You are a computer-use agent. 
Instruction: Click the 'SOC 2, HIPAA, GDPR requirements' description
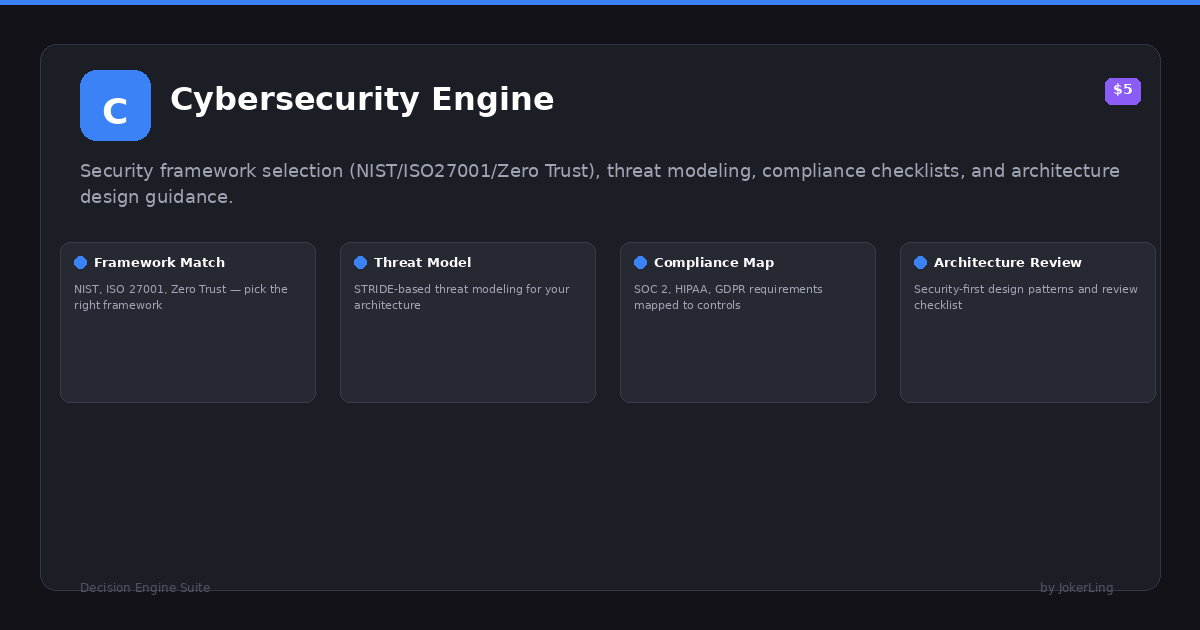pos(728,297)
